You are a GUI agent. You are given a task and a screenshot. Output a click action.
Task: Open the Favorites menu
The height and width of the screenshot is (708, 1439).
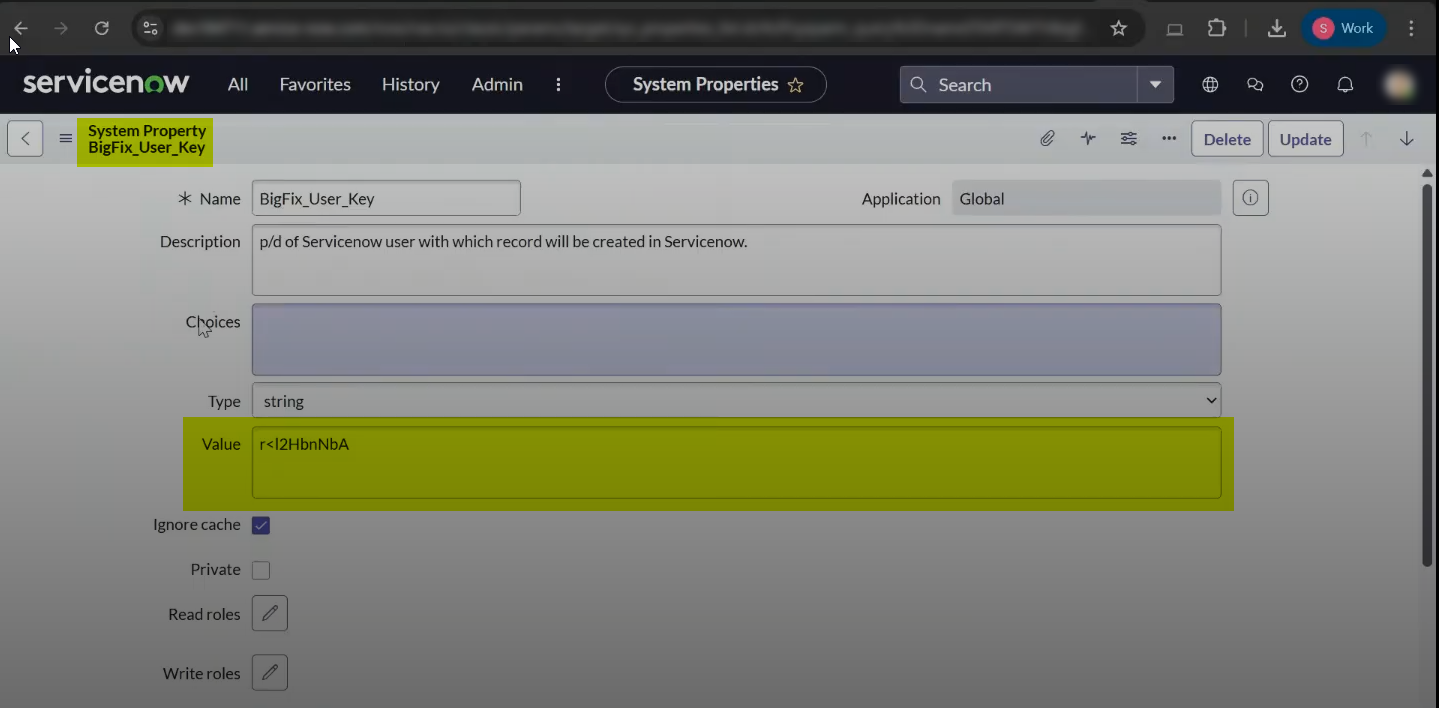click(x=315, y=84)
